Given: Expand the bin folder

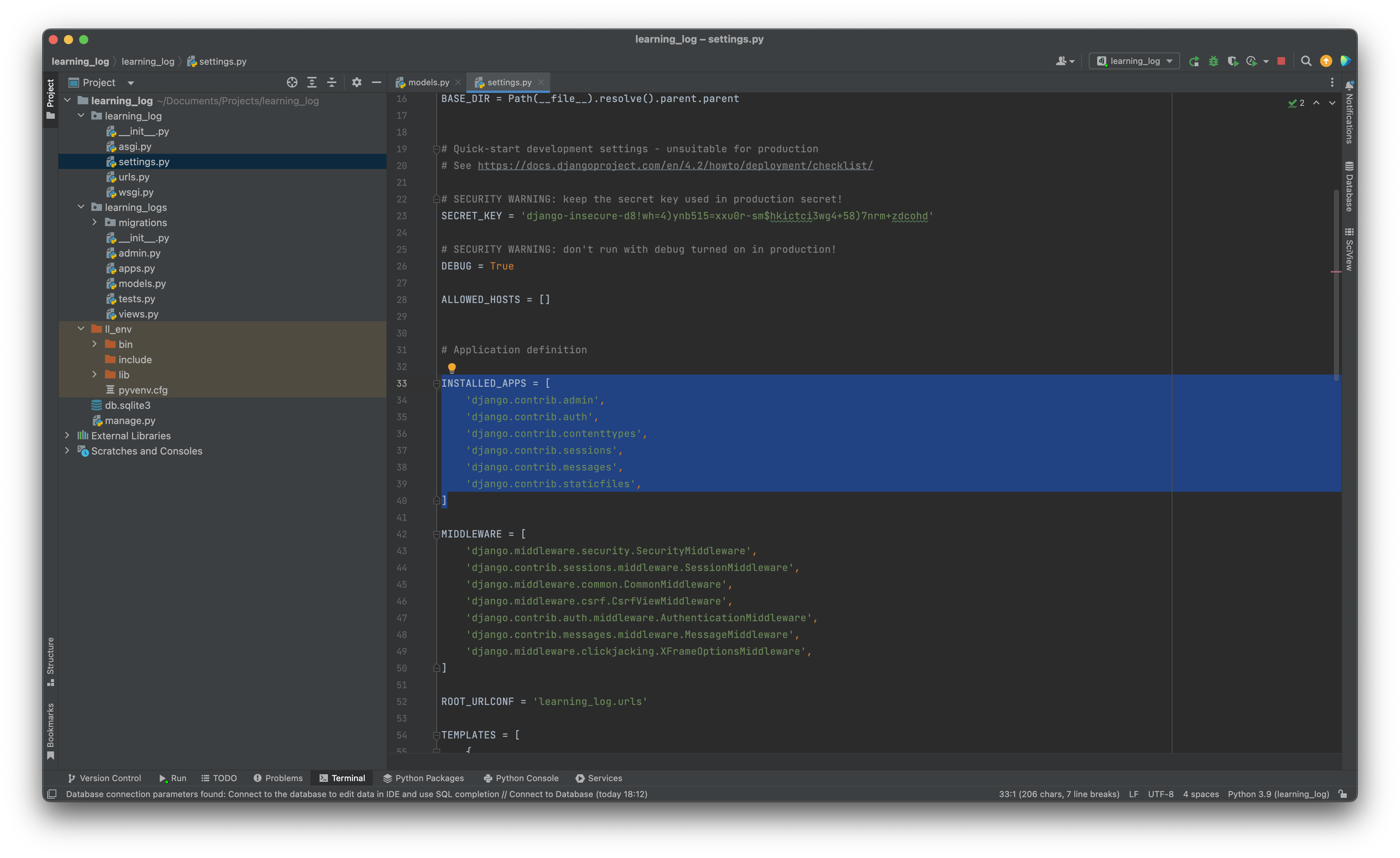Looking at the screenshot, I should [95, 344].
